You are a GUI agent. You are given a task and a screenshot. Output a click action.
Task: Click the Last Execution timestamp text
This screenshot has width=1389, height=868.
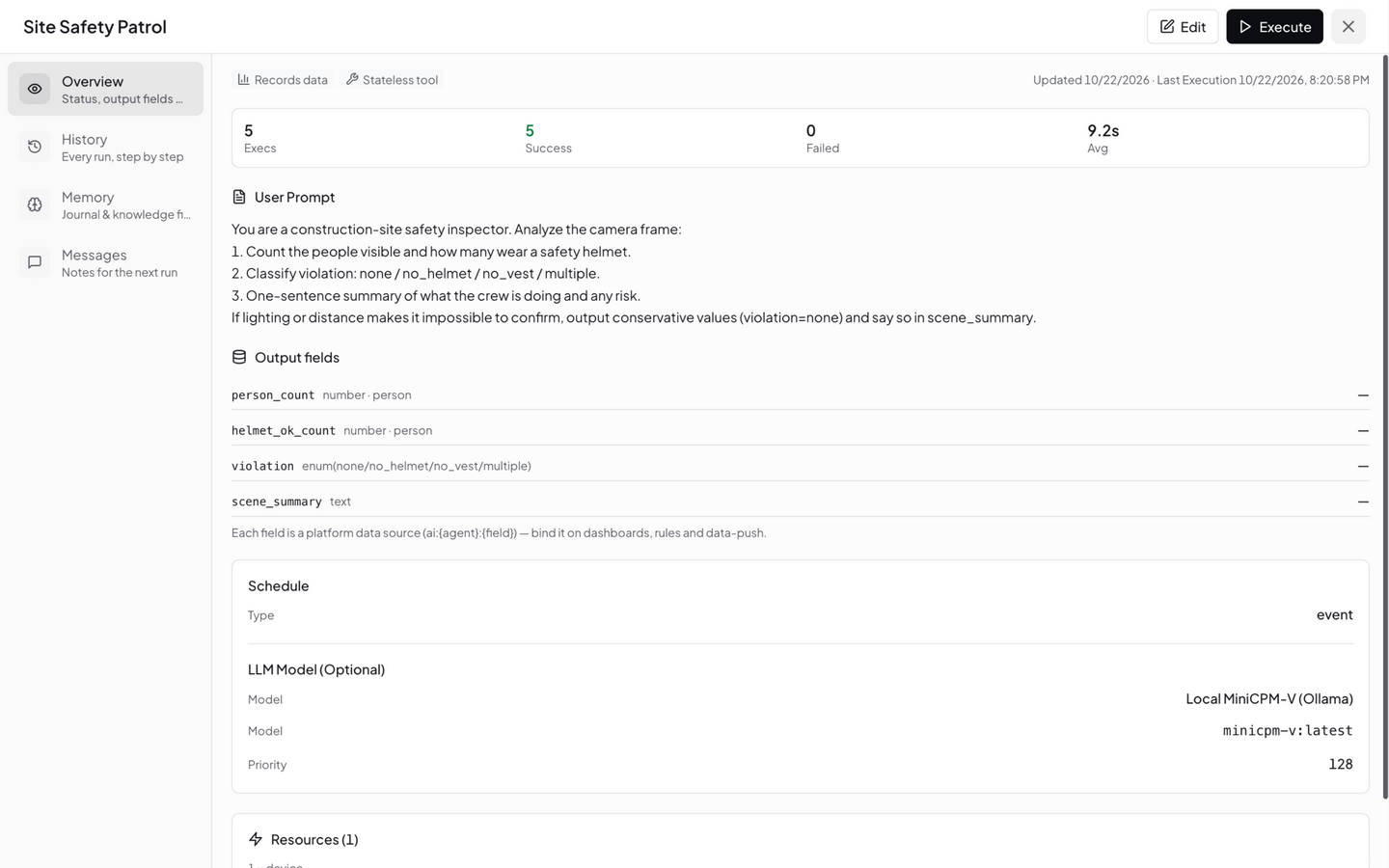[1264, 80]
